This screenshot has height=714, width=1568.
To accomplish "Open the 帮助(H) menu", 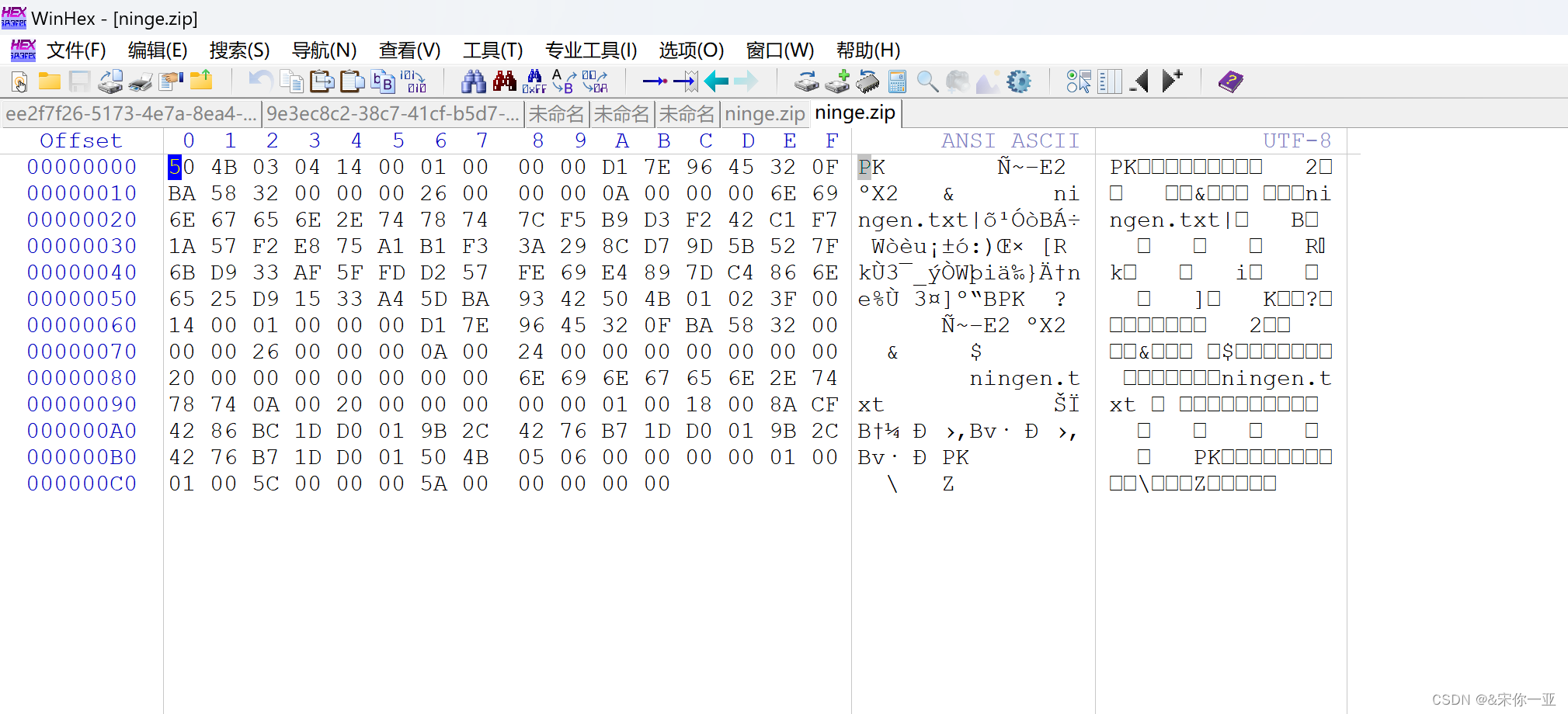I will [x=867, y=50].
